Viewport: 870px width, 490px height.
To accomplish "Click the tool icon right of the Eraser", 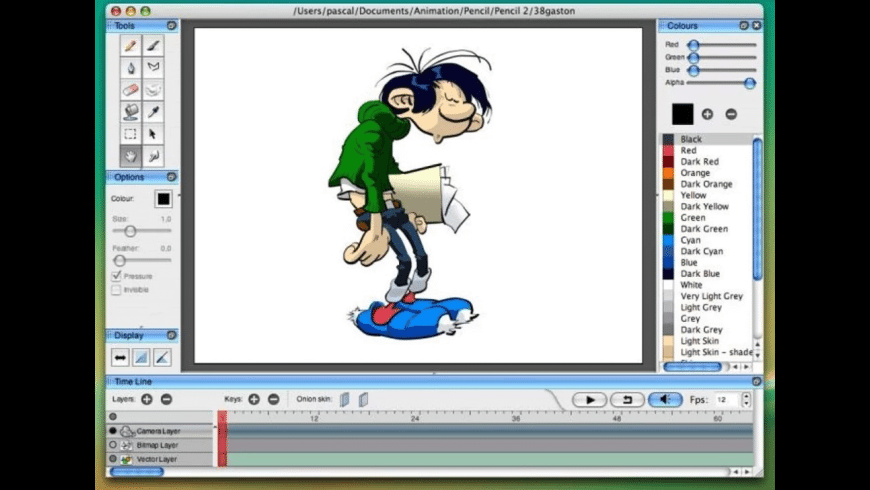I will (154, 90).
